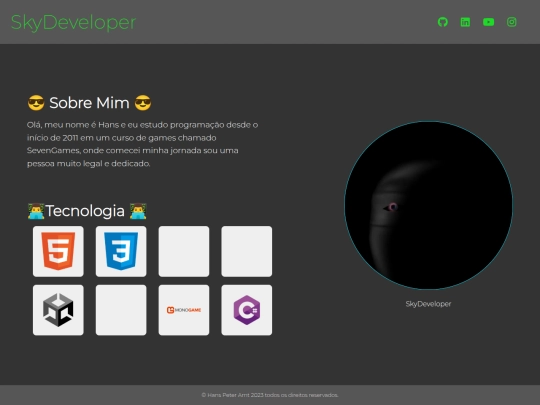Click the Unity logo card
Viewport: 540px width, 405px height.
58,310
